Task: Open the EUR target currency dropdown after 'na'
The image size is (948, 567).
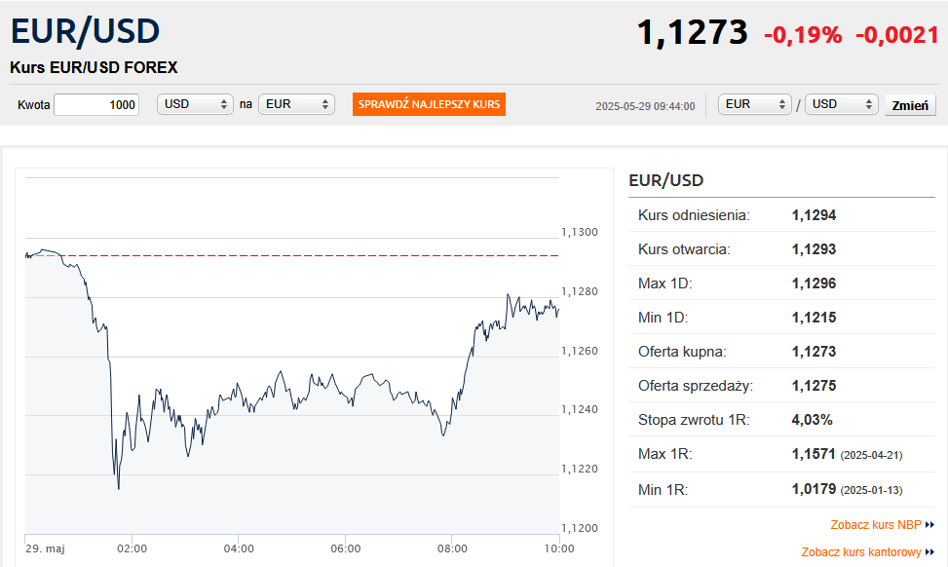Action: (x=296, y=105)
